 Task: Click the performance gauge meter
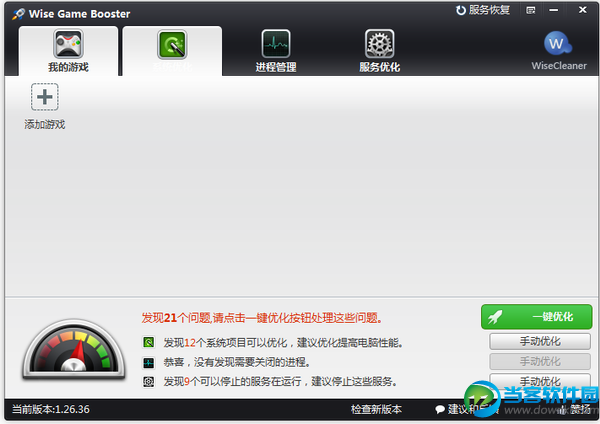click(x=74, y=349)
